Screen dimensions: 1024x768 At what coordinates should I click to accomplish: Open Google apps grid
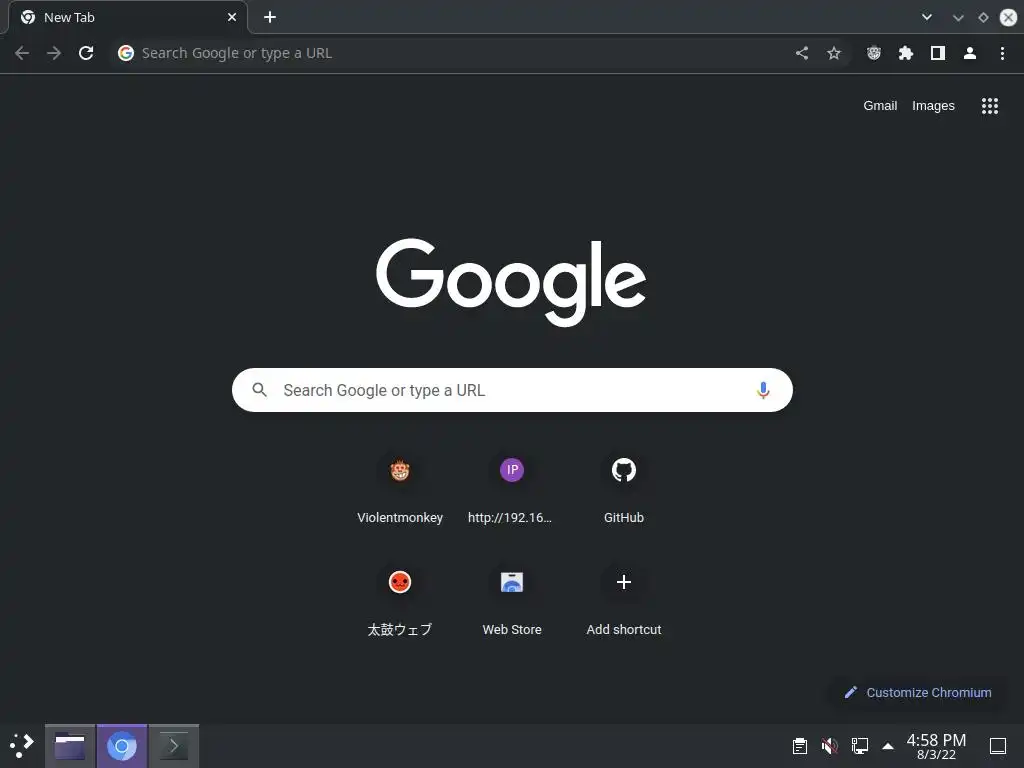990,106
